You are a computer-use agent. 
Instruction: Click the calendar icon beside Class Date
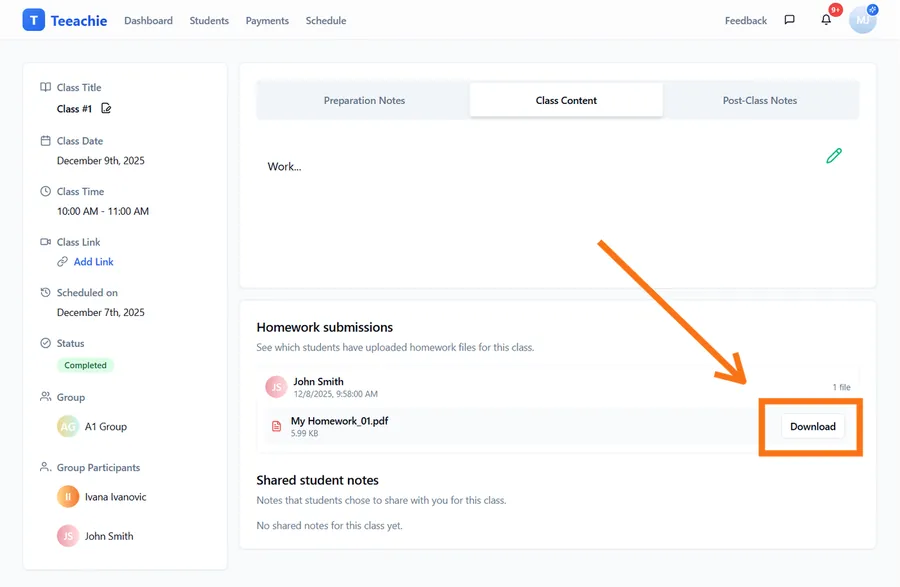pyautogui.click(x=45, y=140)
